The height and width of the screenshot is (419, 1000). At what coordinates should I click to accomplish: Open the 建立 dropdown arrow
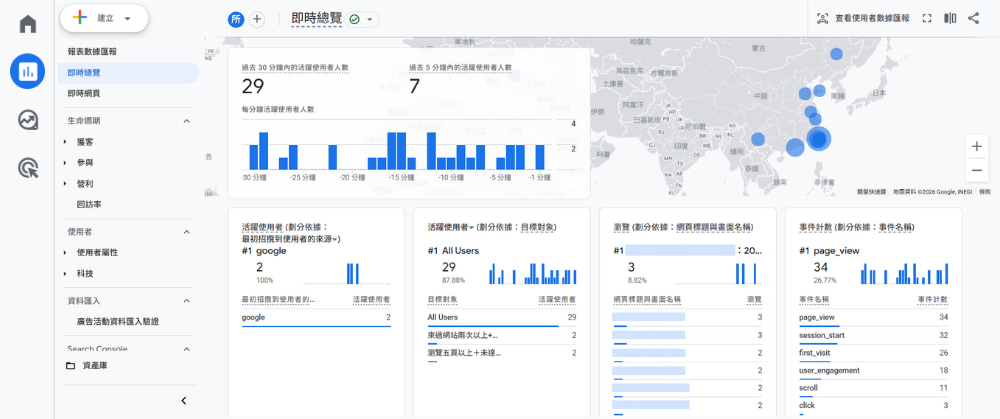tap(128, 18)
